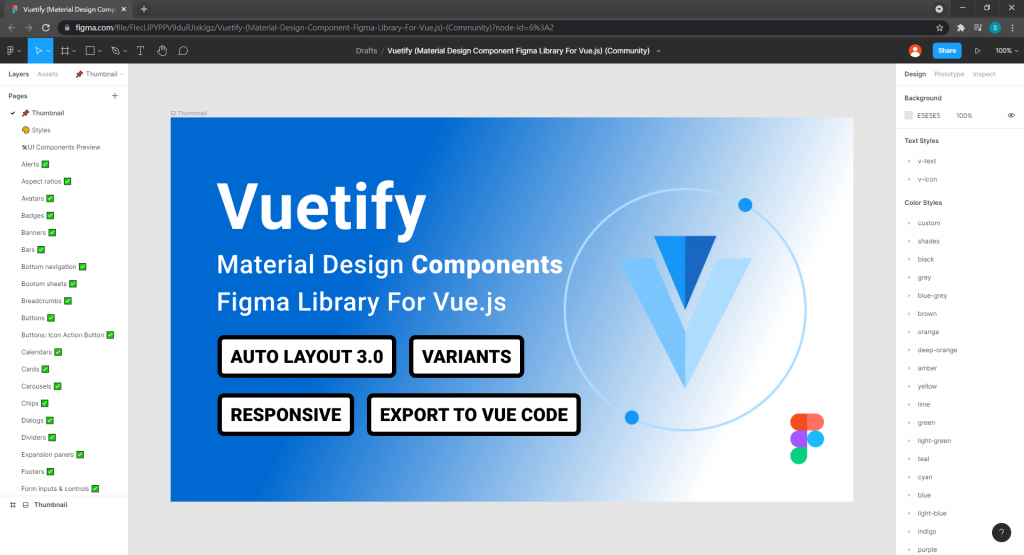The height and width of the screenshot is (555, 1024).
Task: Open browser extensions puzzle icon
Action: click(x=961, y=27)
